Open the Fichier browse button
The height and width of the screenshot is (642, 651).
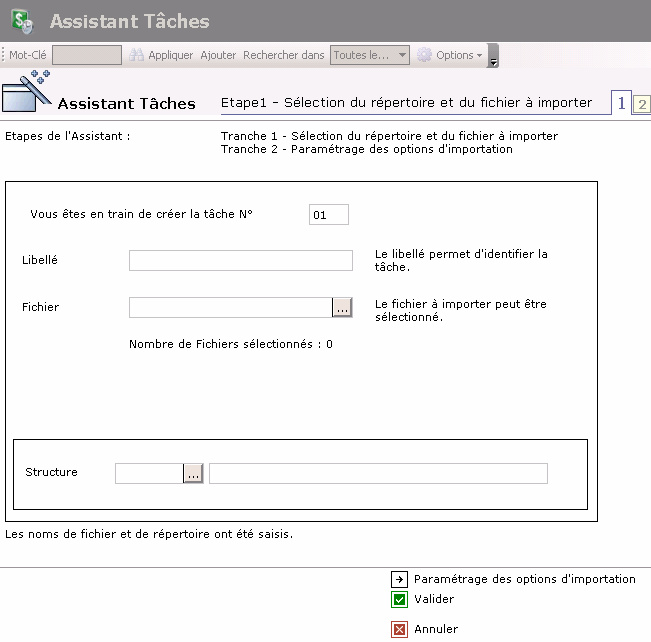[343, 308]
